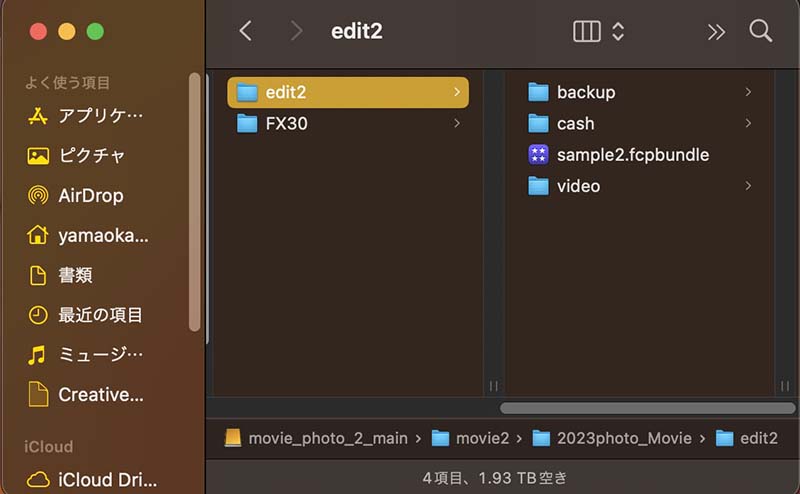Expand the video folder chevron
The width and height of the screenshot is (800, 494).
click(748, 186)
